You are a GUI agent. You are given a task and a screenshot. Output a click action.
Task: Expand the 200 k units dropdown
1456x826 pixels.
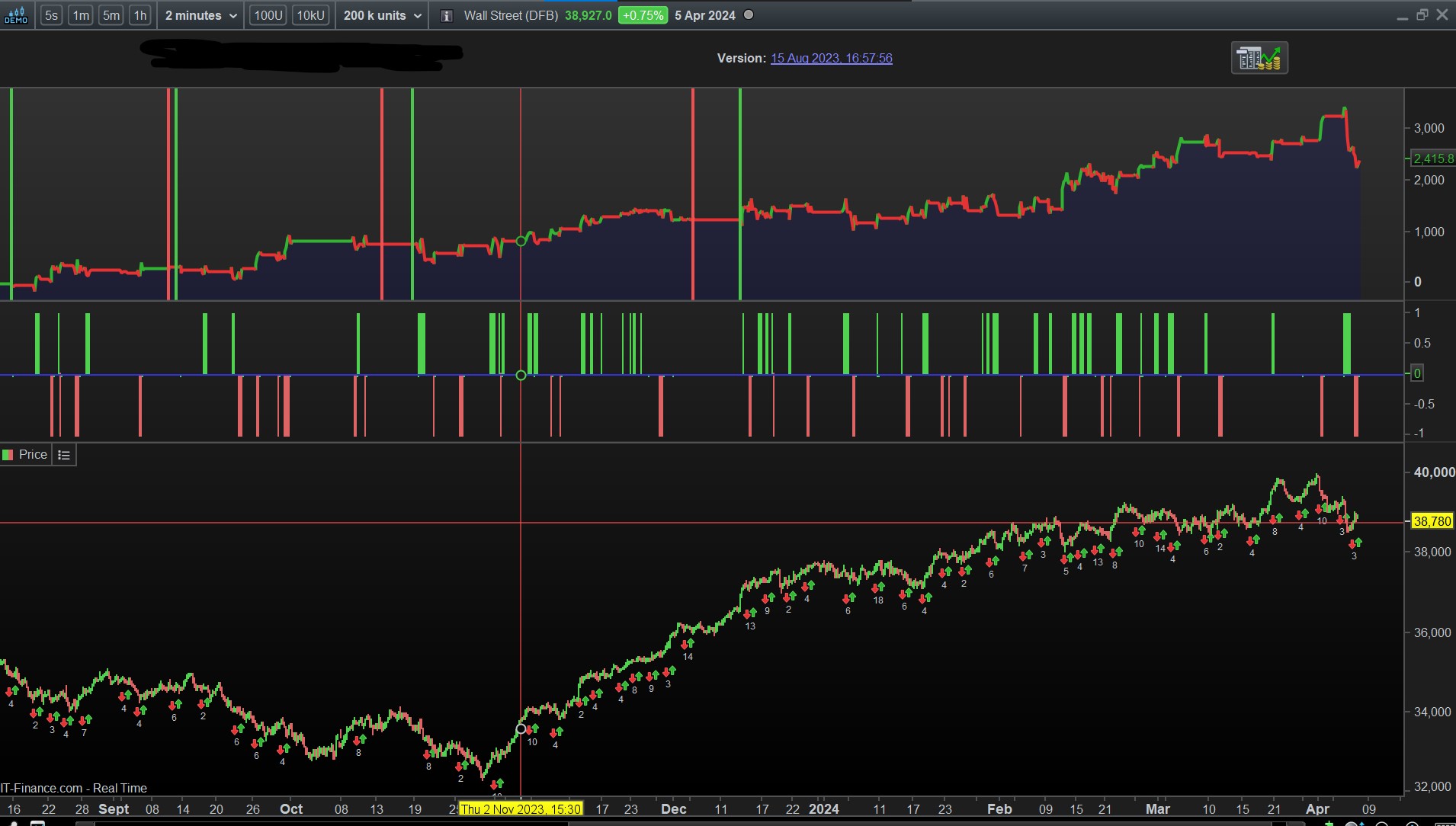[x=382, y=15]
